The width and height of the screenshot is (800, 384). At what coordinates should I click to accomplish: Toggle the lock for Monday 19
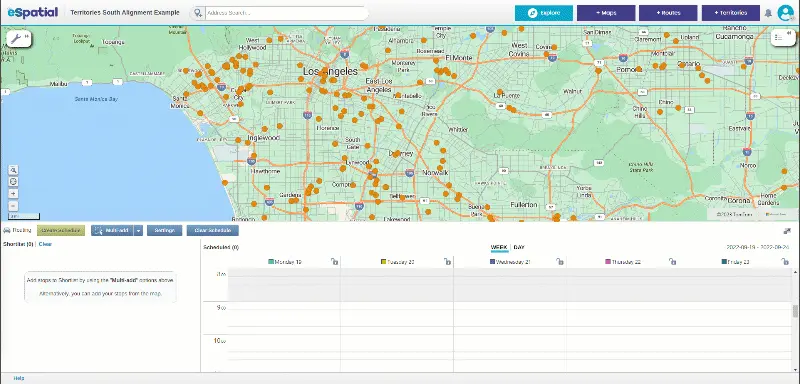[x=334, y=262]
